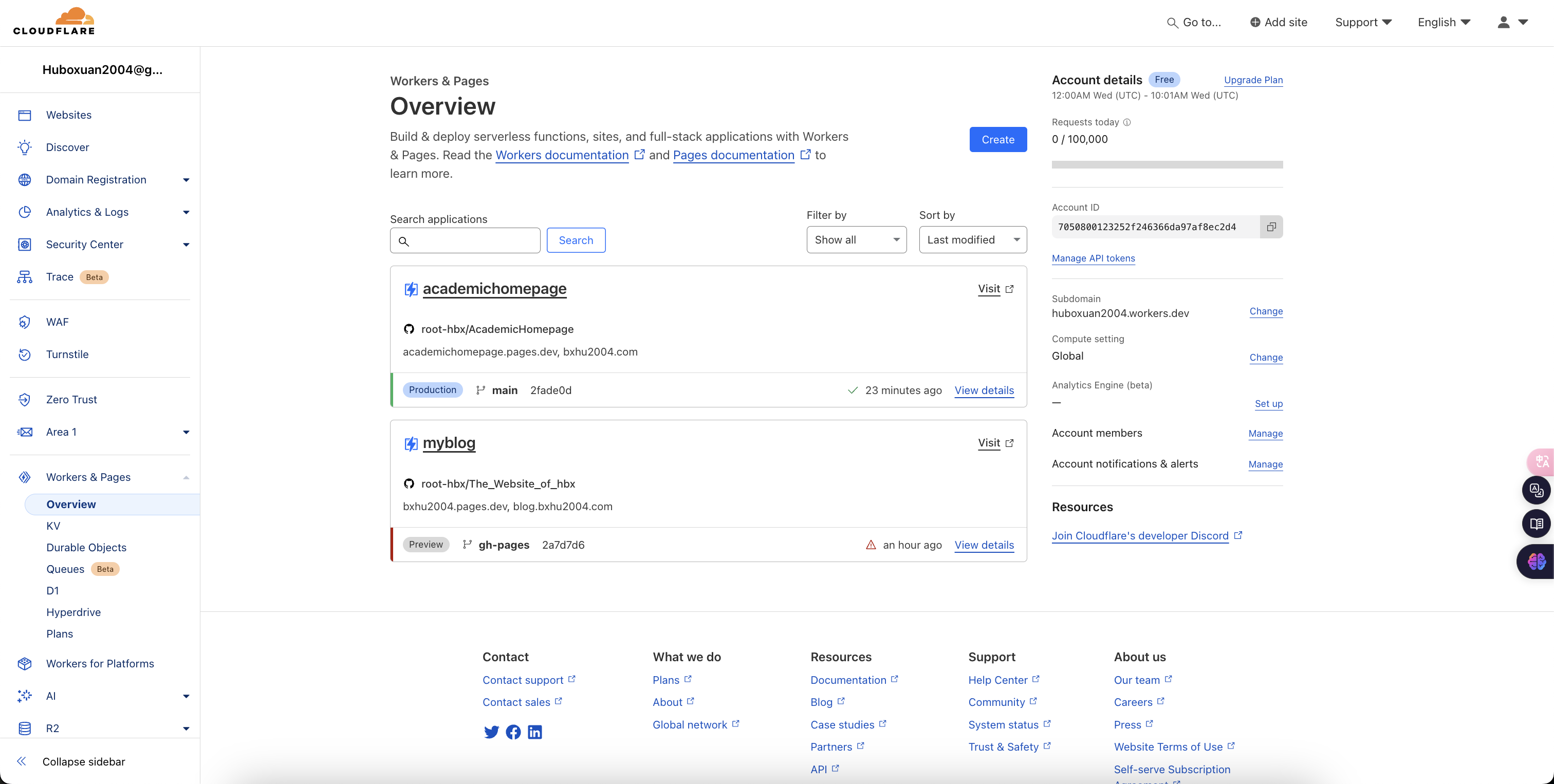Click the Cloudflare logo

coord(54,22)
